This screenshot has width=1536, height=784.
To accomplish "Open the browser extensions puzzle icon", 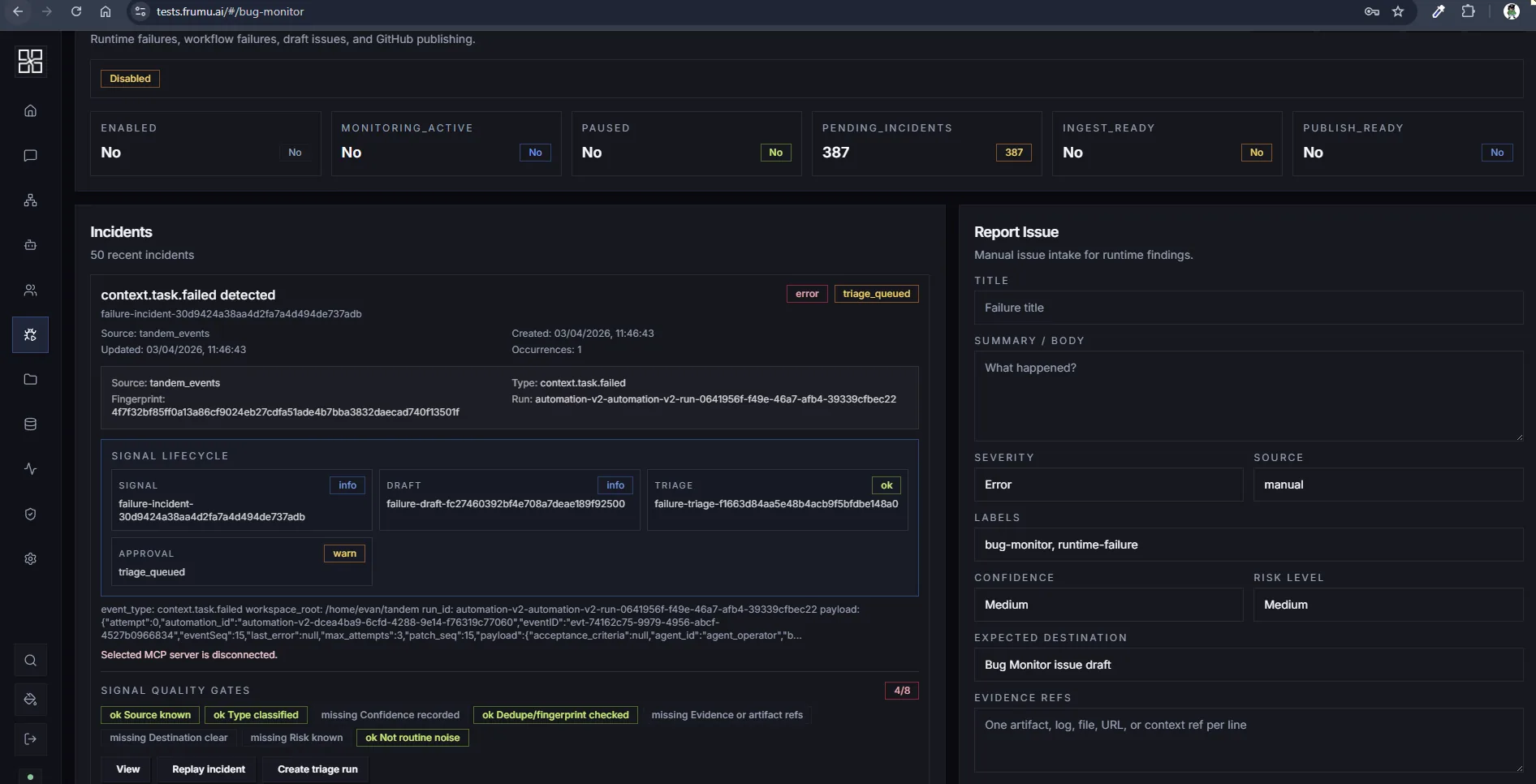I will 1468,11.
